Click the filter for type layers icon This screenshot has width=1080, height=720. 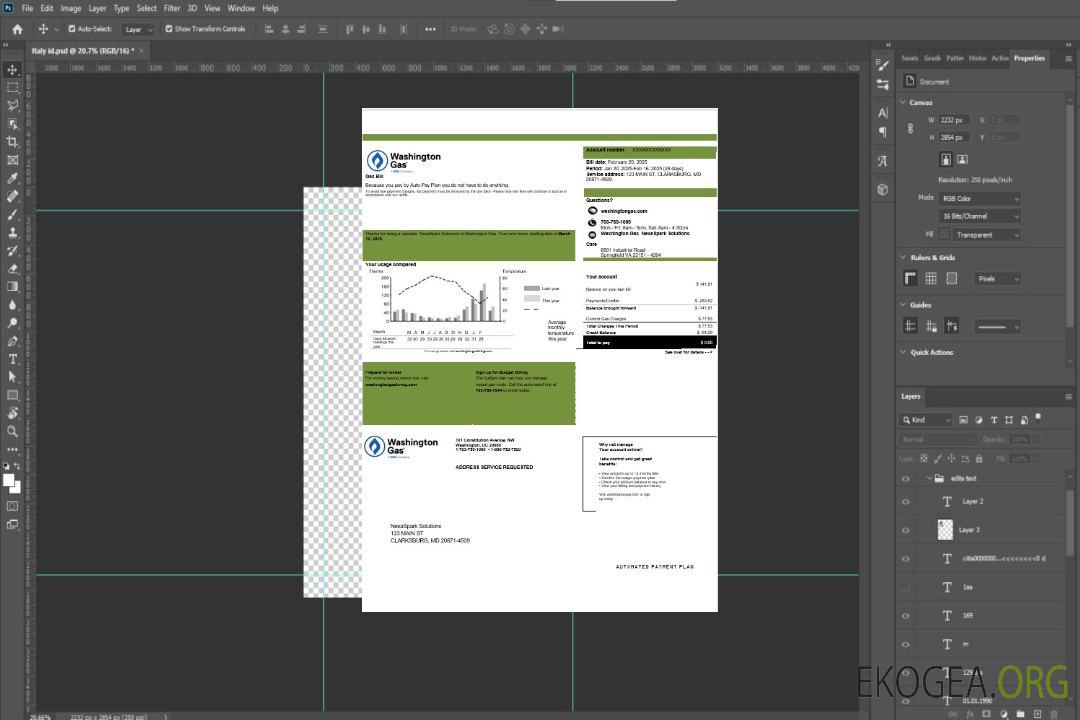[x=994, y=420]
